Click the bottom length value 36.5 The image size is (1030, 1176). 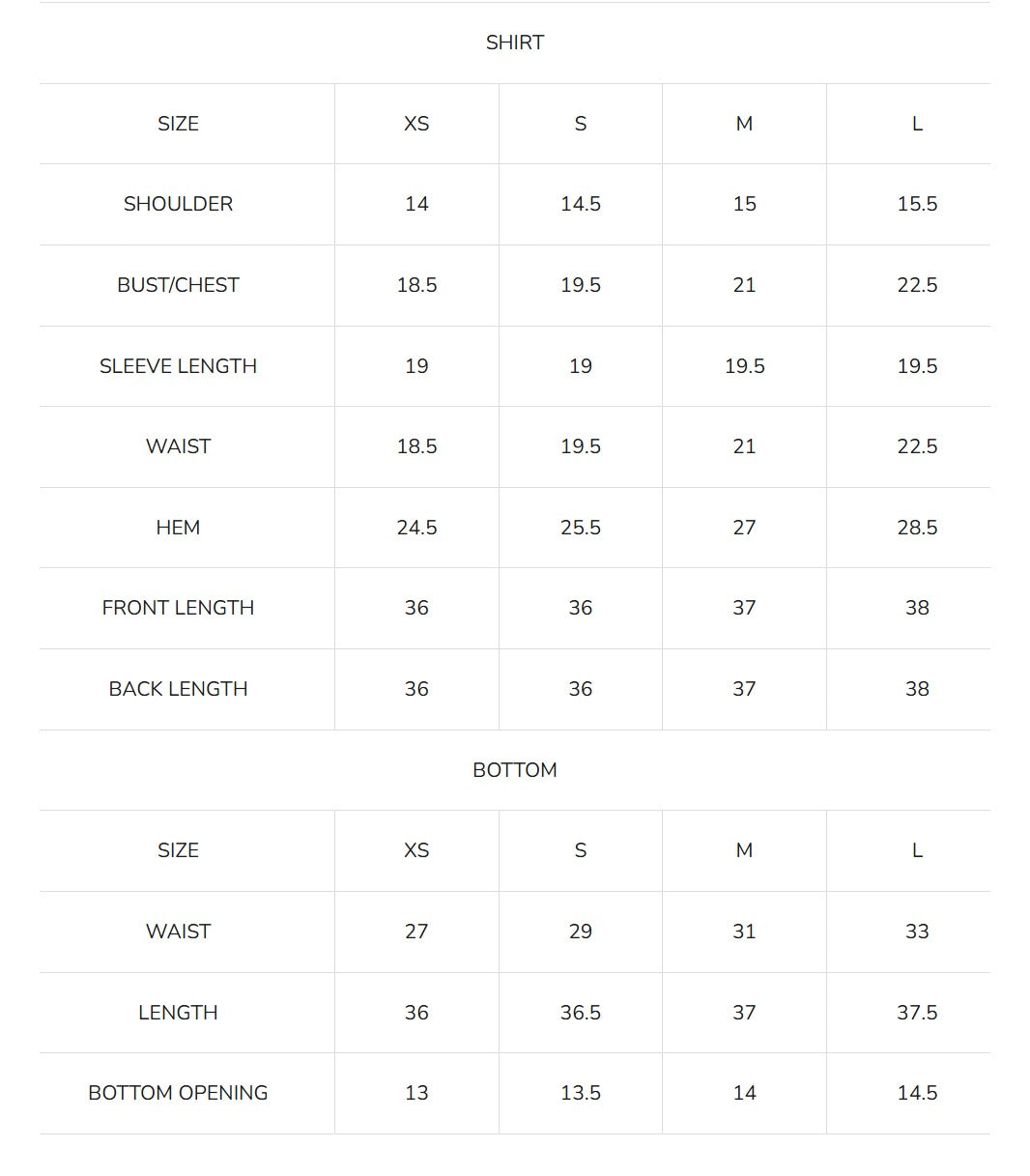(581, 1013)
